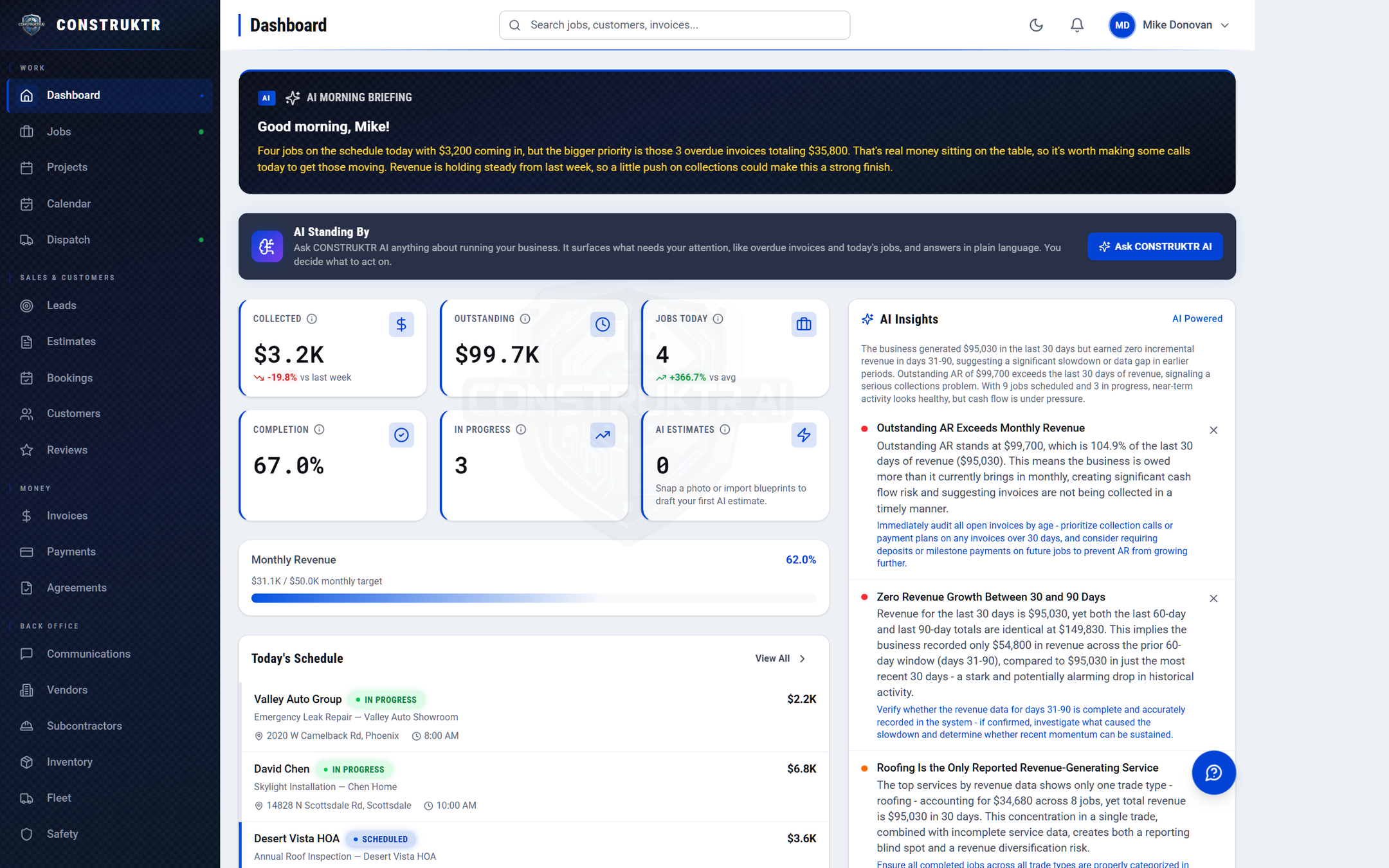Open the floating chat help button

(x=1213, y=773)
